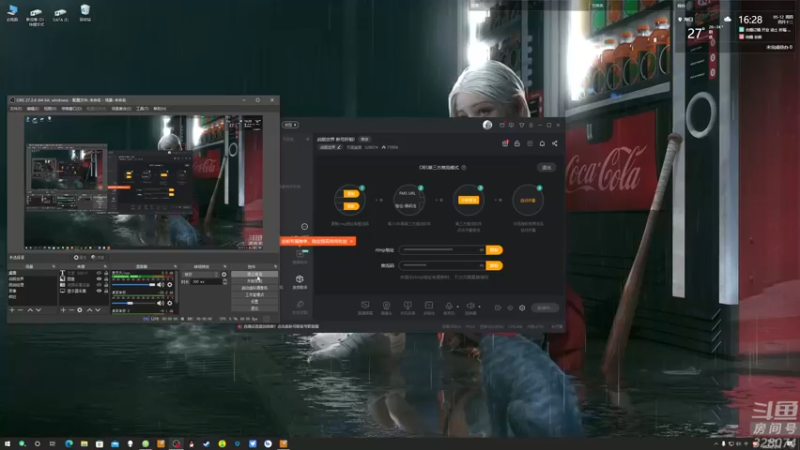The width and height of the screenshot is (800, 450).
Task: Open scene transition settings gear in OBS
Action: pos(224,274)
